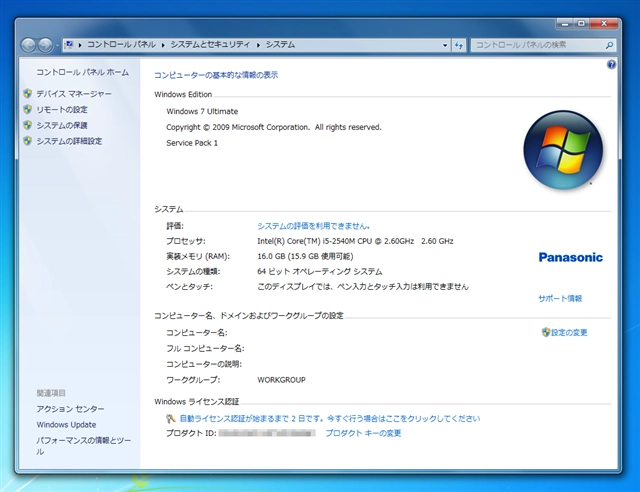The width and height of the screenshot is (640, 492).
Task: Open Windows Update link in sidebar
Action: point(66,425)
